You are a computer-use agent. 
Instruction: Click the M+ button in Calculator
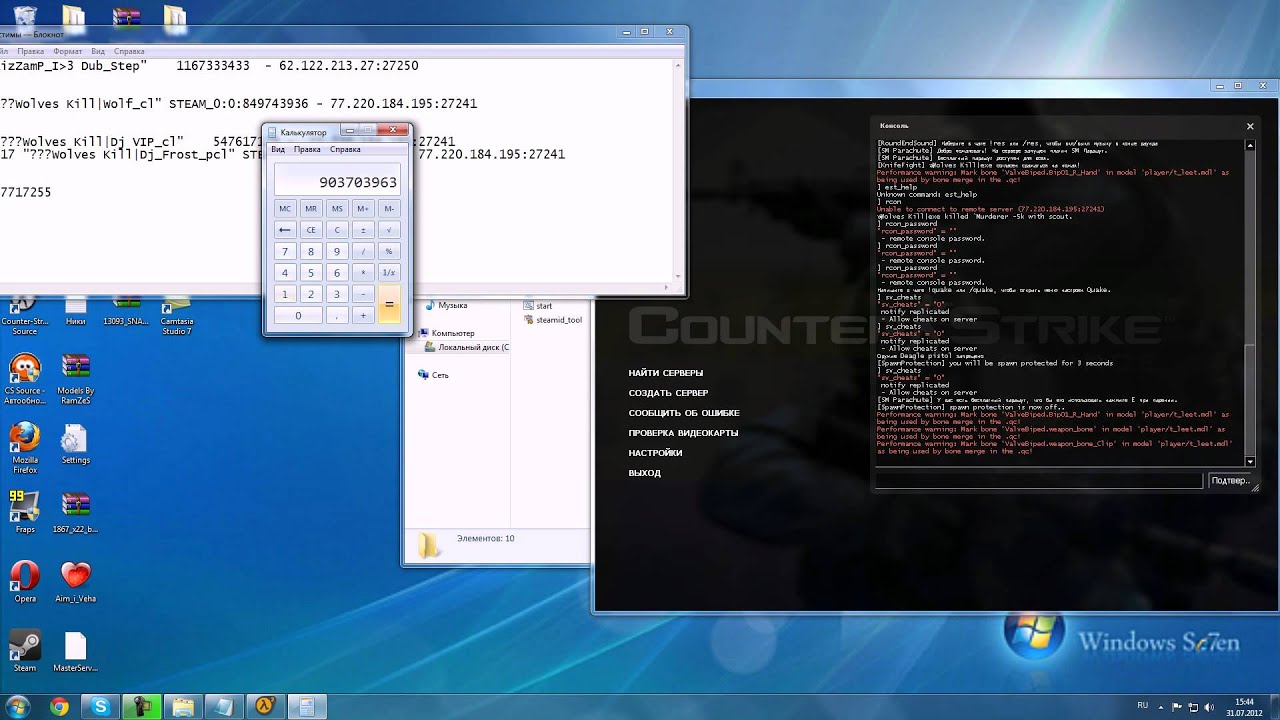(363, 208)
